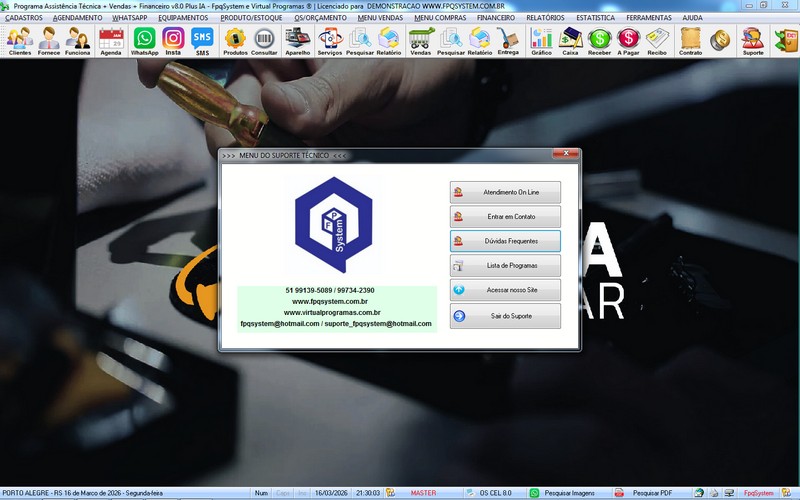Click the Consultar barcode icon
Image resolution: width=800 pixels, height=500 pixels.
click(x=264, y=41)
